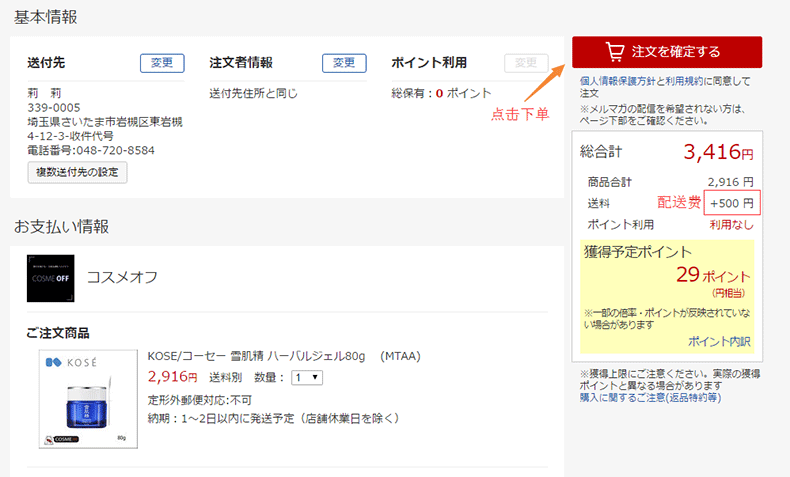
Task: Click the 3,416円 grand total amount
Action: point(718,153)
